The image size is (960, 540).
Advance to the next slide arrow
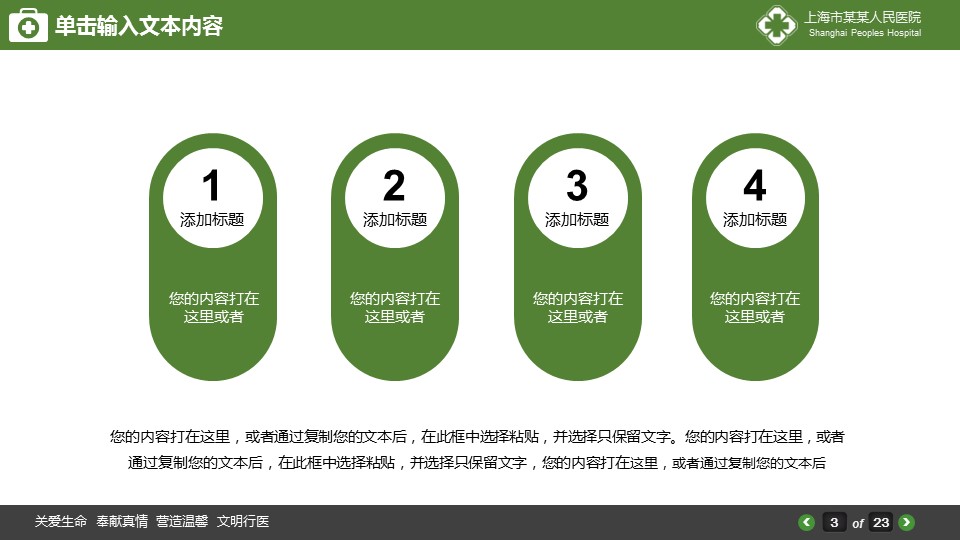click(906, 522)
